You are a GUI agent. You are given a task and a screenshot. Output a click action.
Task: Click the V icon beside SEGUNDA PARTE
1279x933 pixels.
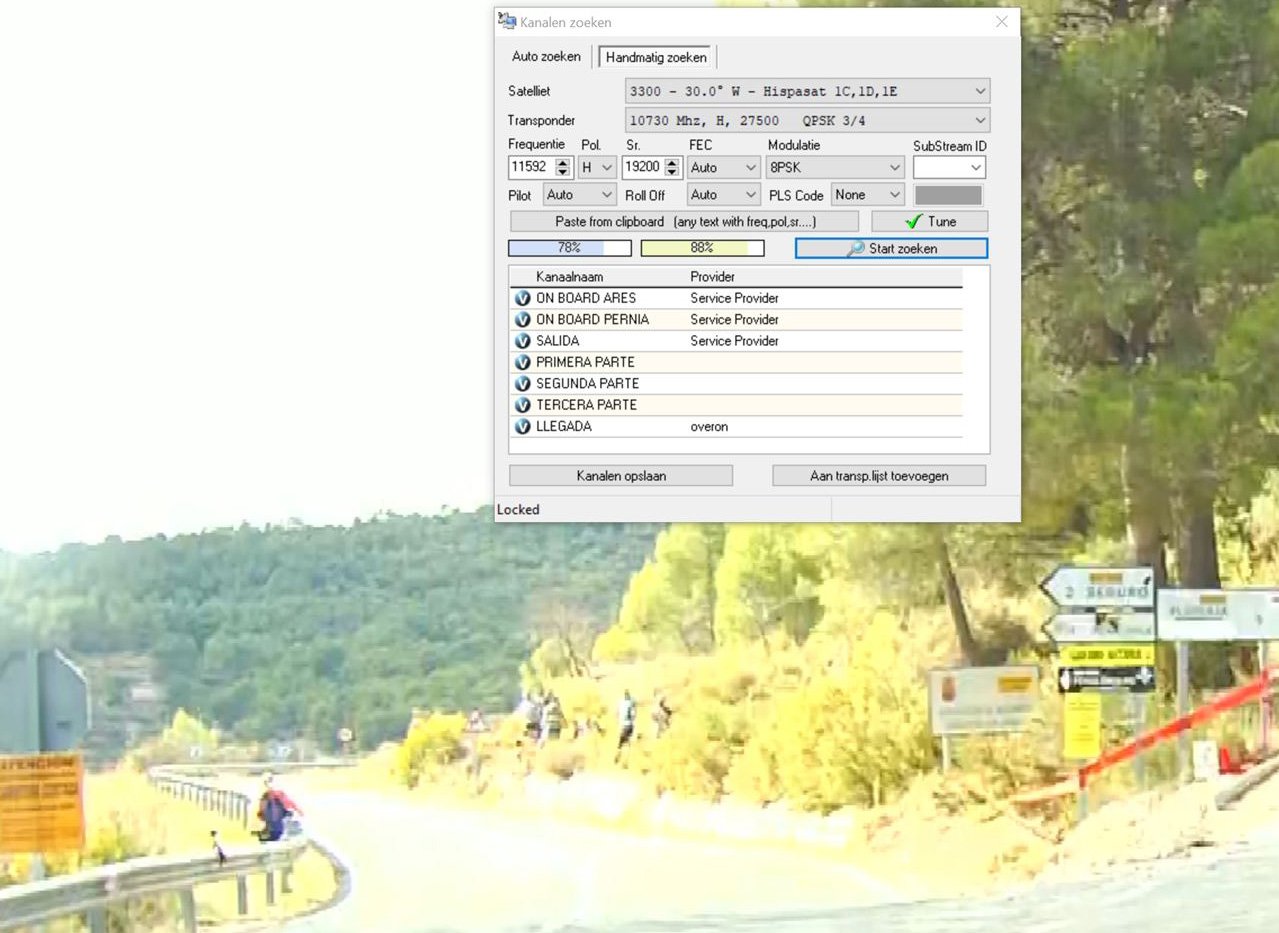(x=522, y=384)
